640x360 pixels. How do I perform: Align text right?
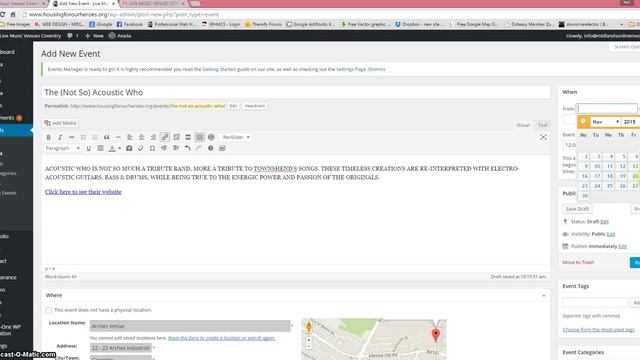click(x=153, y=137)
